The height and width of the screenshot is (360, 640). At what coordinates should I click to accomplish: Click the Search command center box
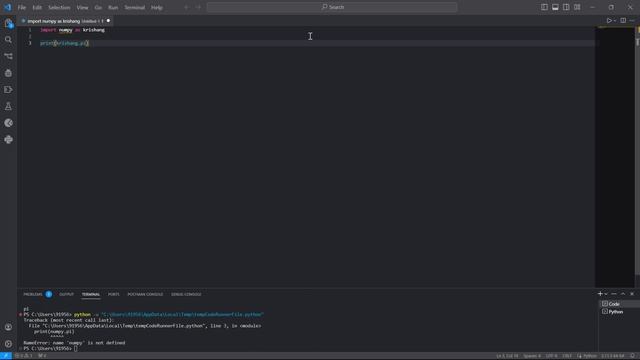(x=332, y=7)
